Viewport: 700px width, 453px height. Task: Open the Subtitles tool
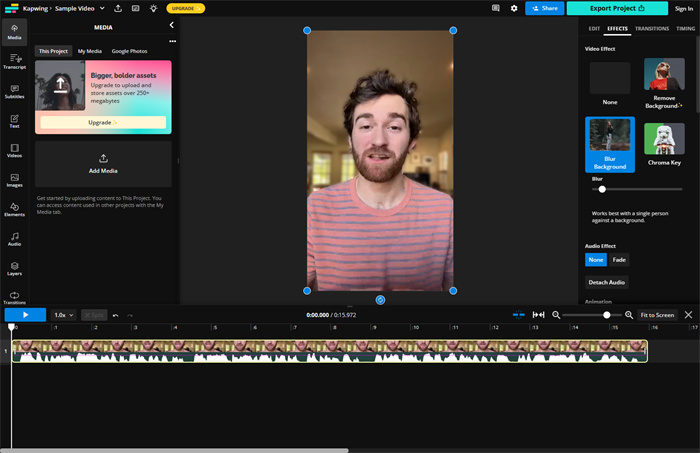coord(15,91)
